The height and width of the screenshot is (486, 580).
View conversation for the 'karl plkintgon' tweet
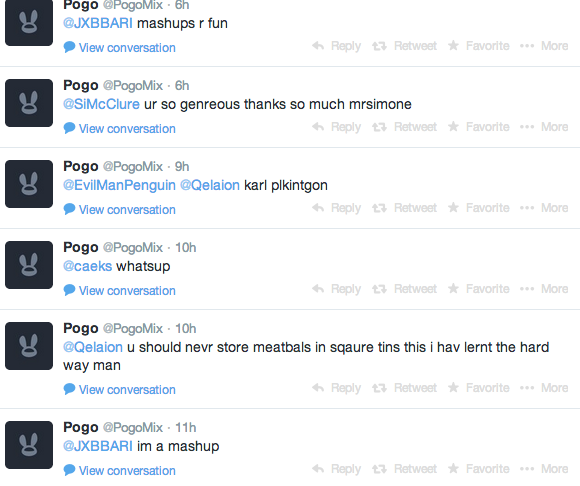[x=119, y=210]
